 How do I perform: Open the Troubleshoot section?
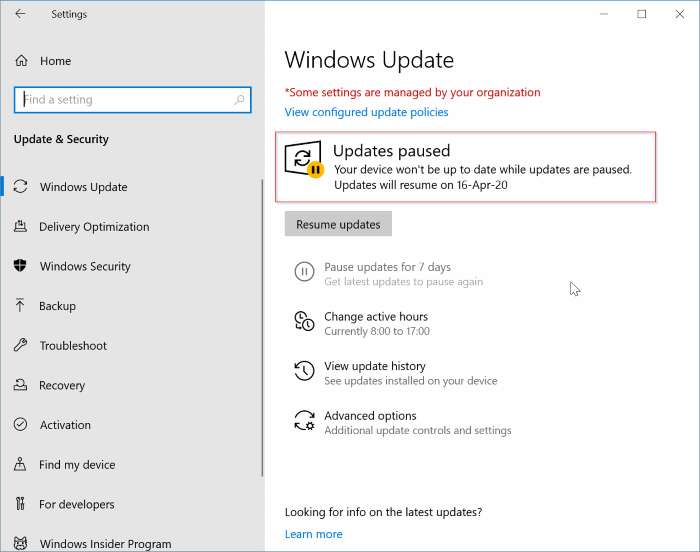tap(73, 345)
